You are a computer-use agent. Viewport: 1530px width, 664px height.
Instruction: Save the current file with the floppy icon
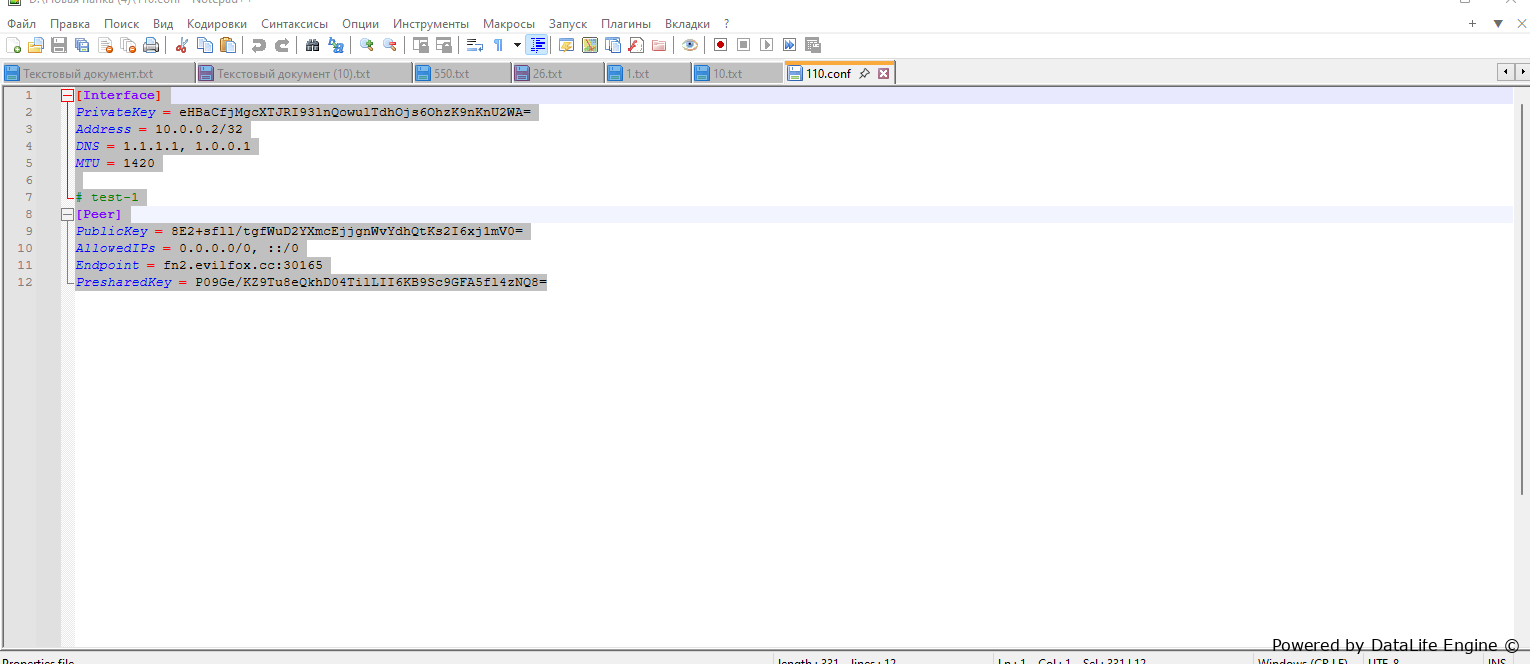(59, 45)
